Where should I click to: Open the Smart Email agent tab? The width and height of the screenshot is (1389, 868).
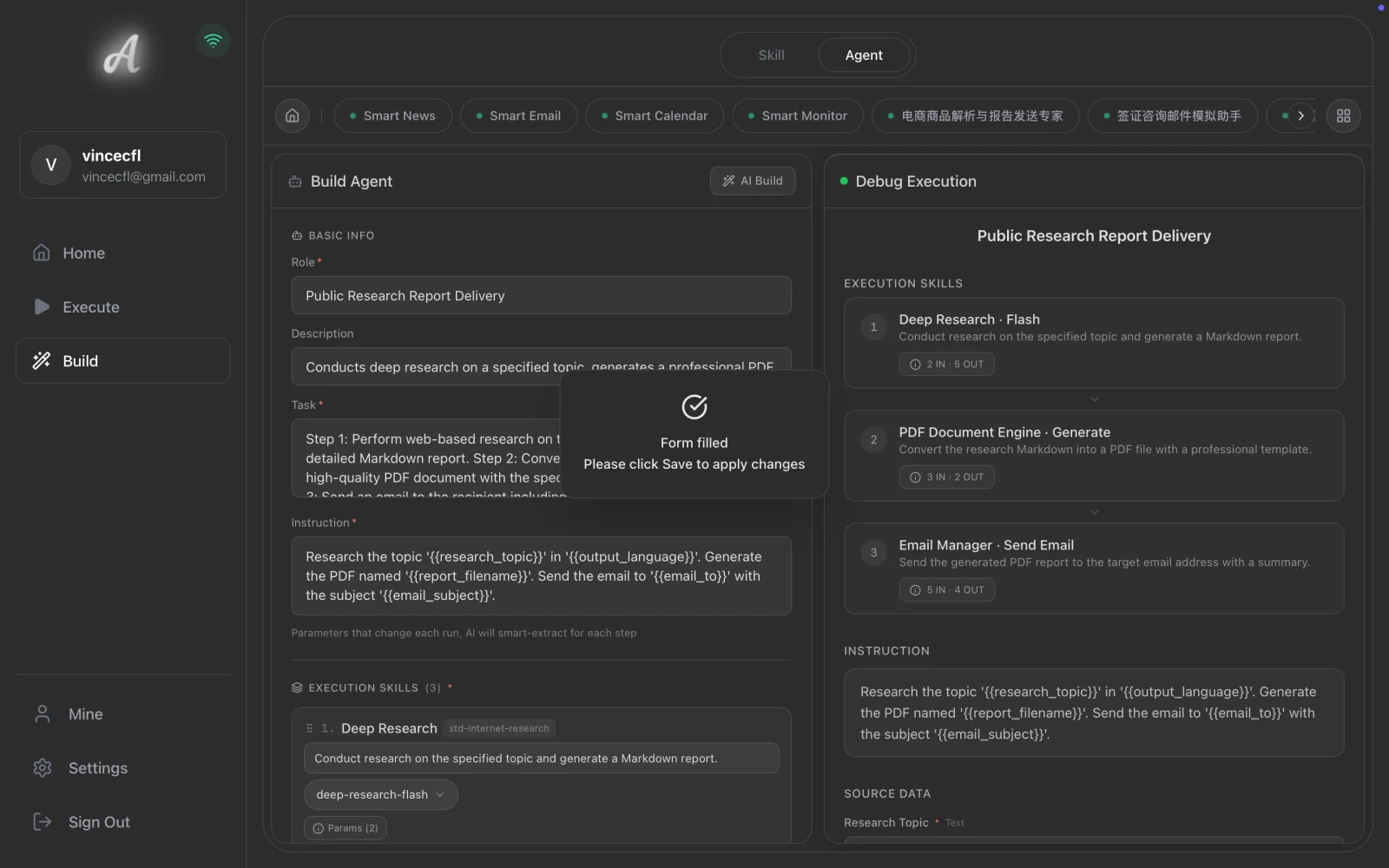coord(518,115)
